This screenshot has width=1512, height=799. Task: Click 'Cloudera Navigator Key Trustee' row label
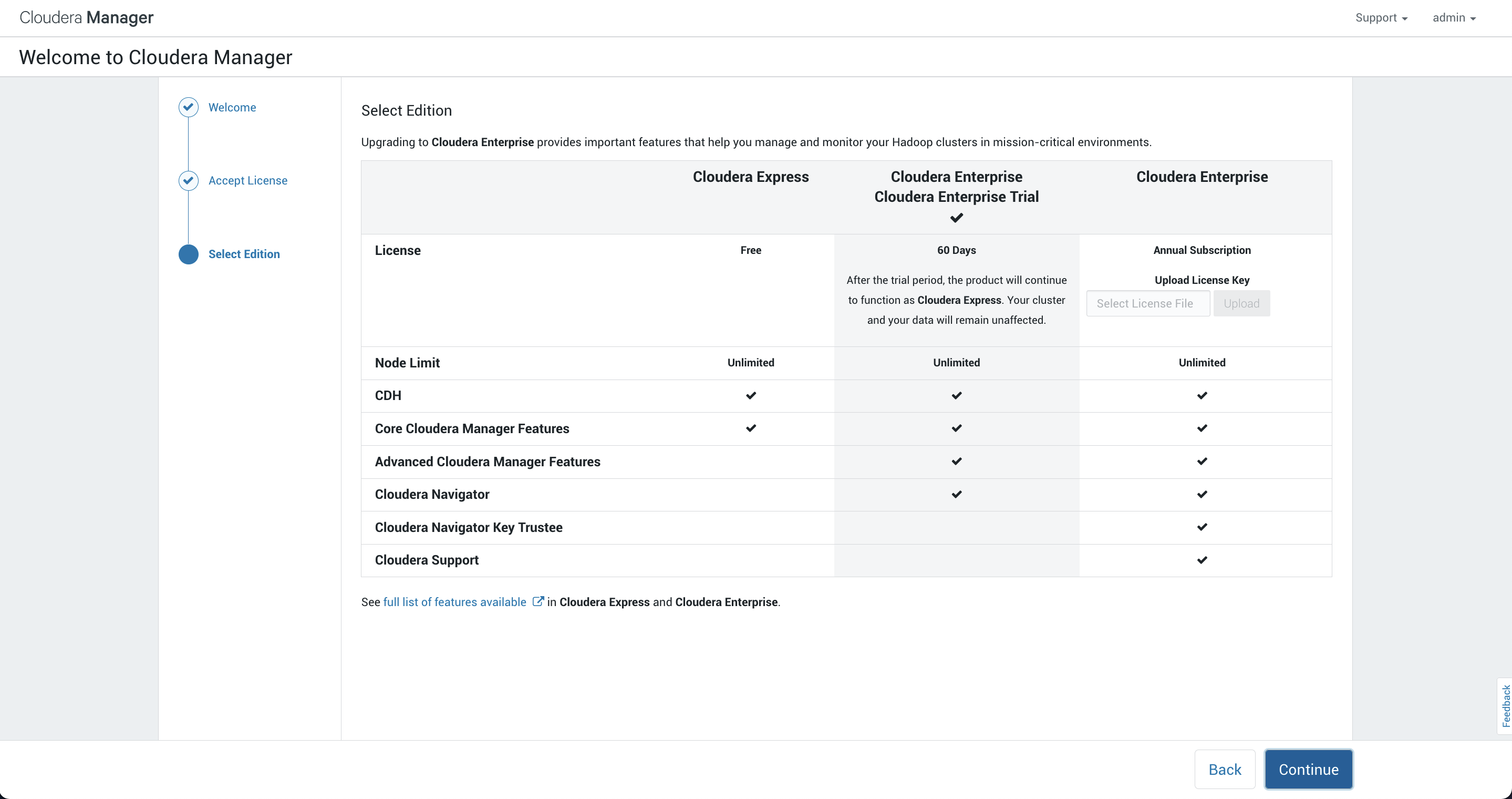click(469, 527)
